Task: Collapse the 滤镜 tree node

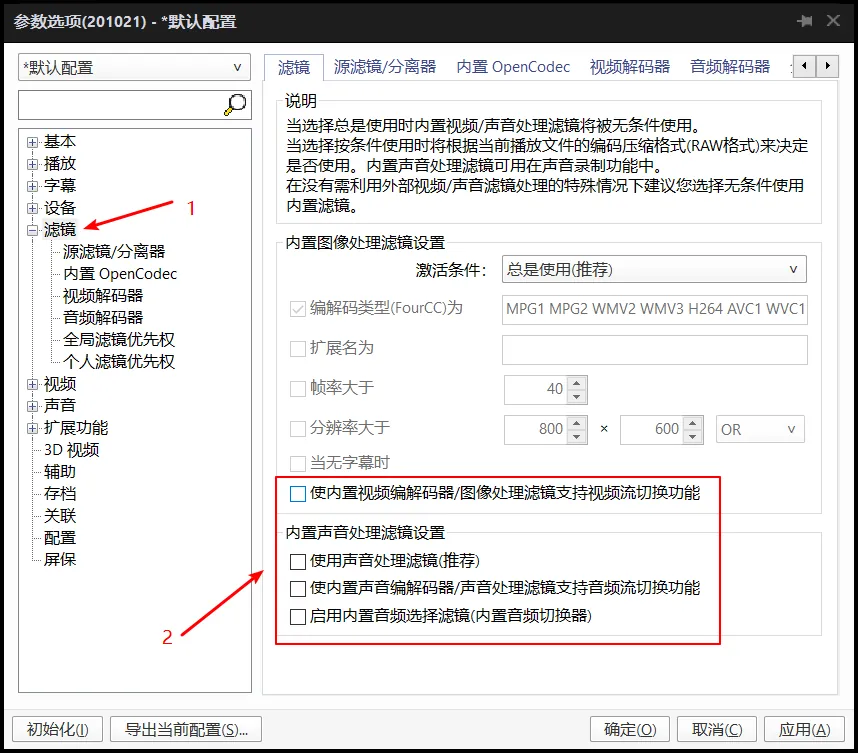Action: coord(33,229)
